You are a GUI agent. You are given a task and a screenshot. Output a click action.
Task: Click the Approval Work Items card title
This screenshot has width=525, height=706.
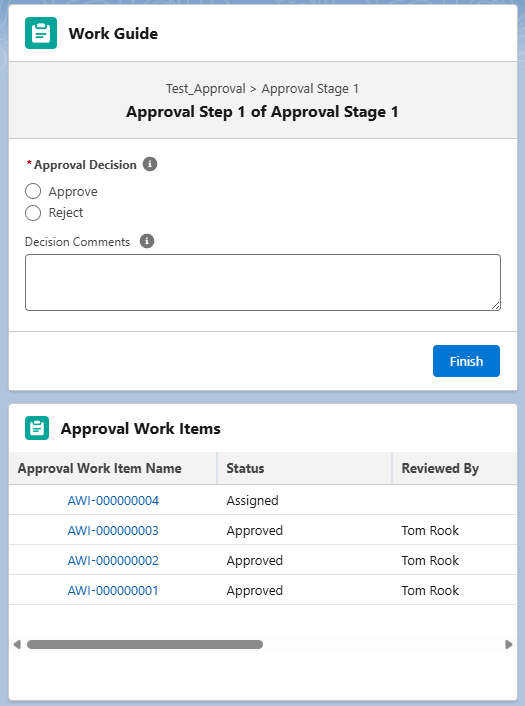140,428
